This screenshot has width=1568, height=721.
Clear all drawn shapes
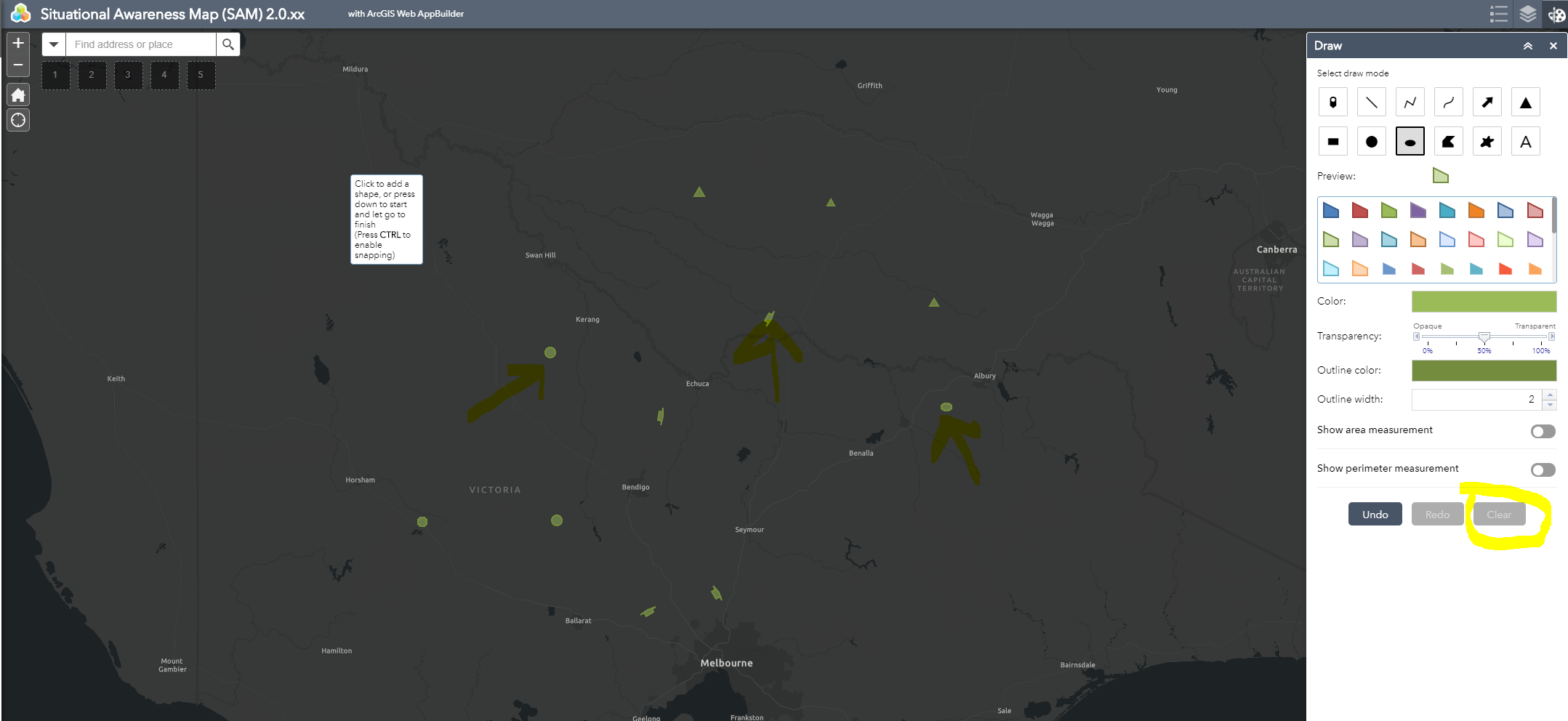[1499, 514]
